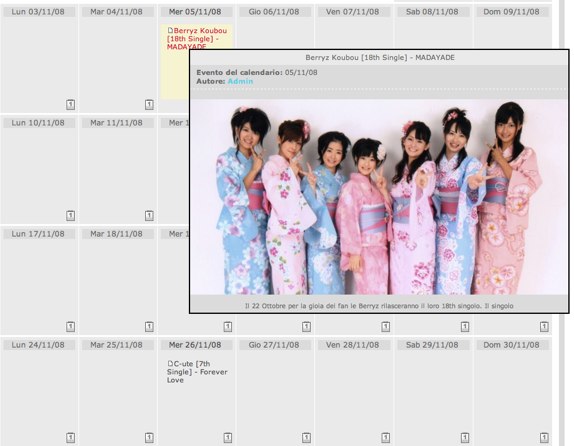
Task: Click the add-event icon in Mer 26/11/08 cell
Action: pyautogui.click(x=228, y=438)
